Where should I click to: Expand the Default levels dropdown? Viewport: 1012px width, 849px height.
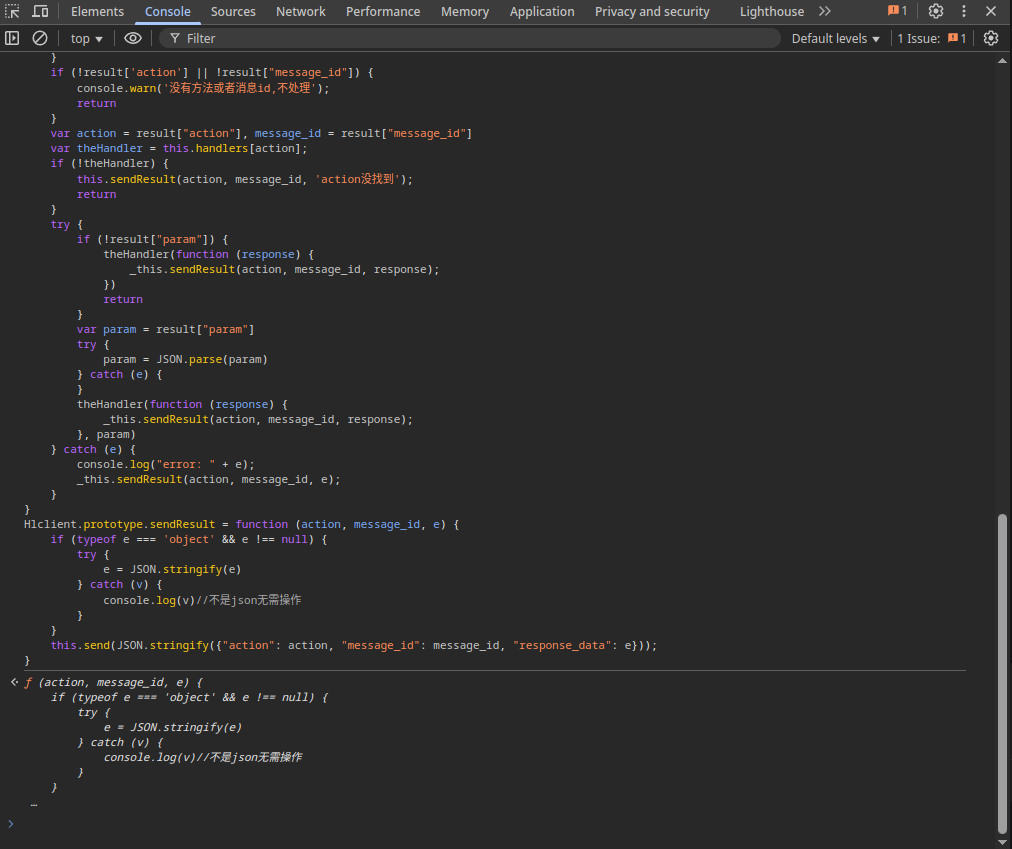[835, 38]
